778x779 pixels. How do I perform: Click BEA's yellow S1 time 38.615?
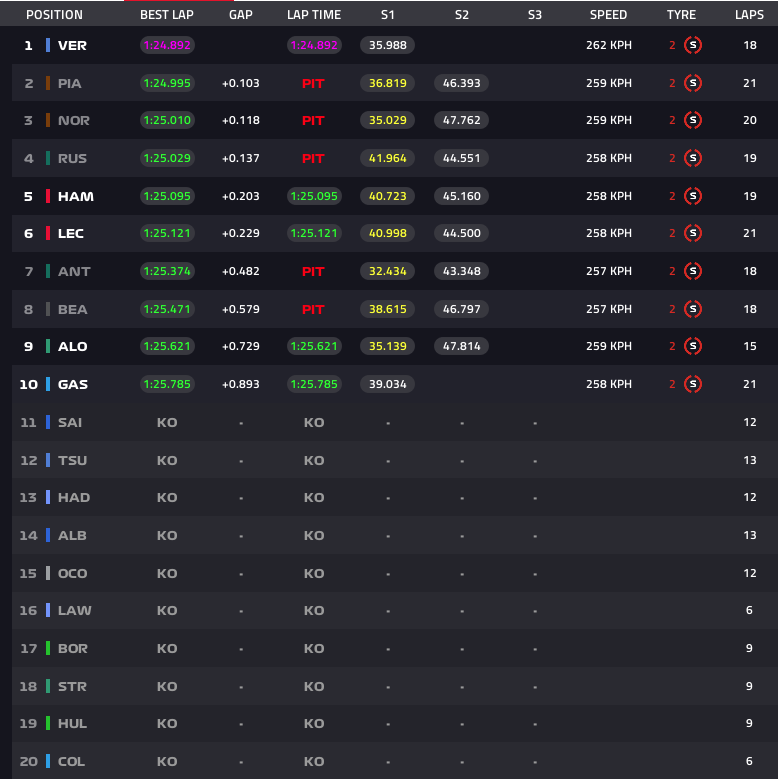(x=388, y=309)
